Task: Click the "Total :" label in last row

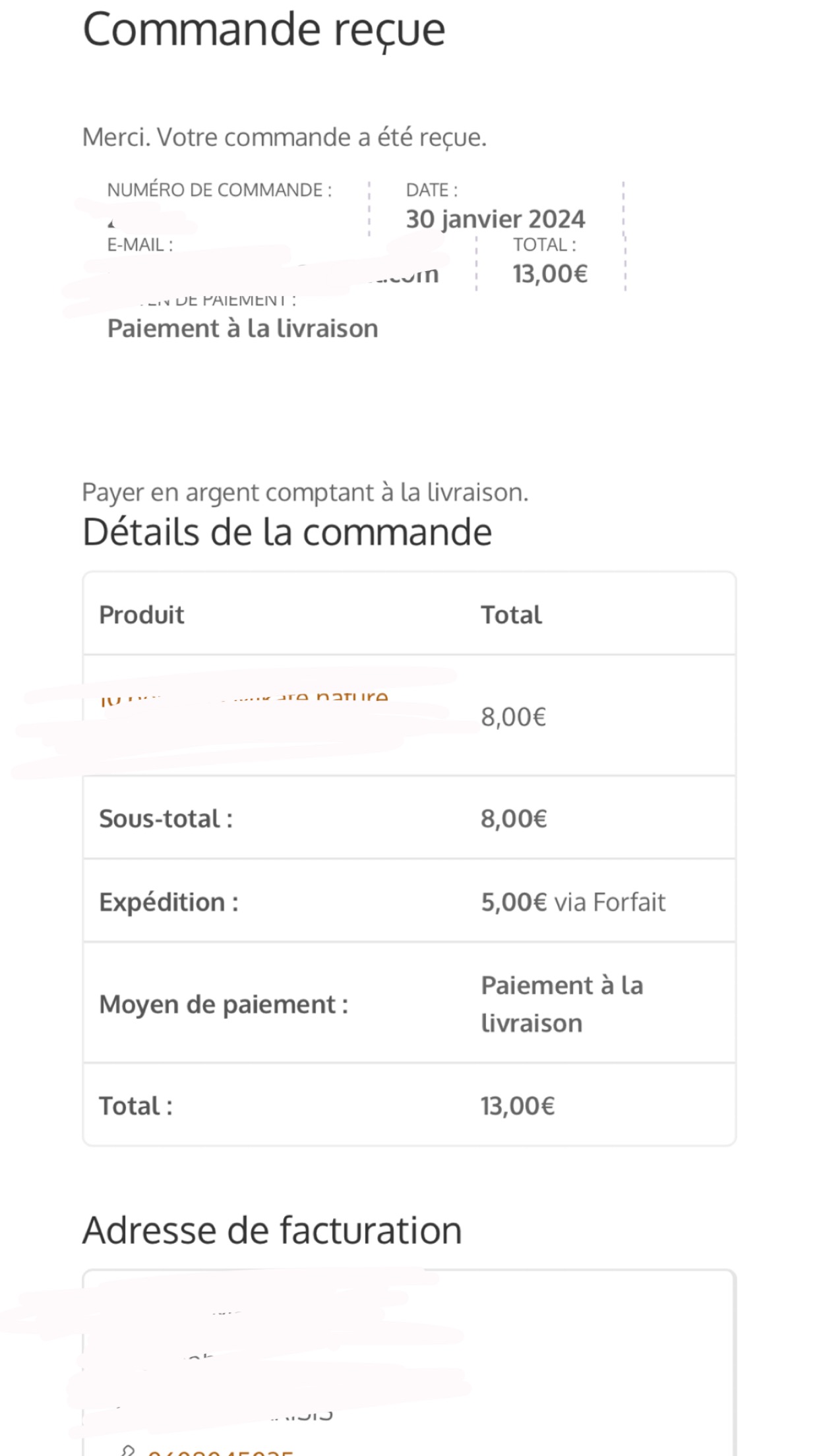Action: (x=136, y=1106)
